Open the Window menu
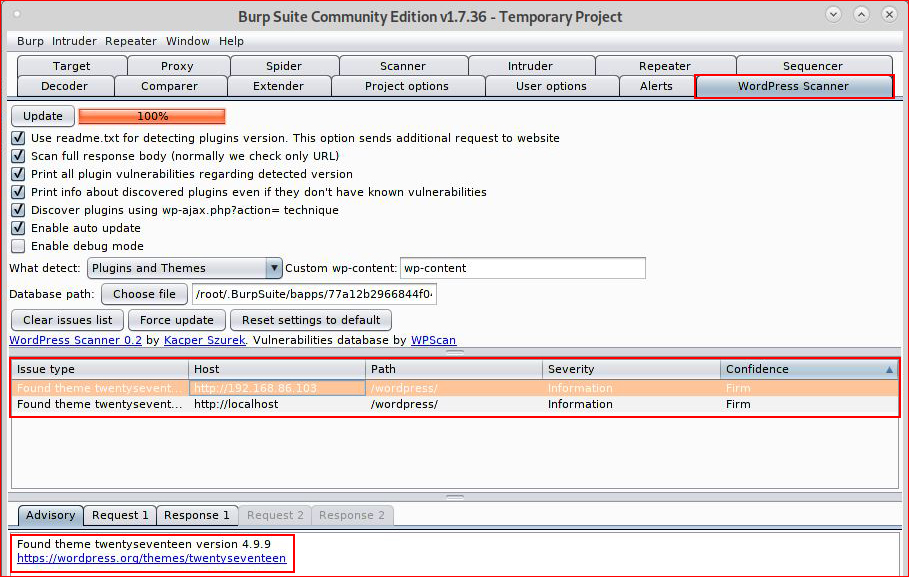909x577 pixels. click(x=188, y=41)
